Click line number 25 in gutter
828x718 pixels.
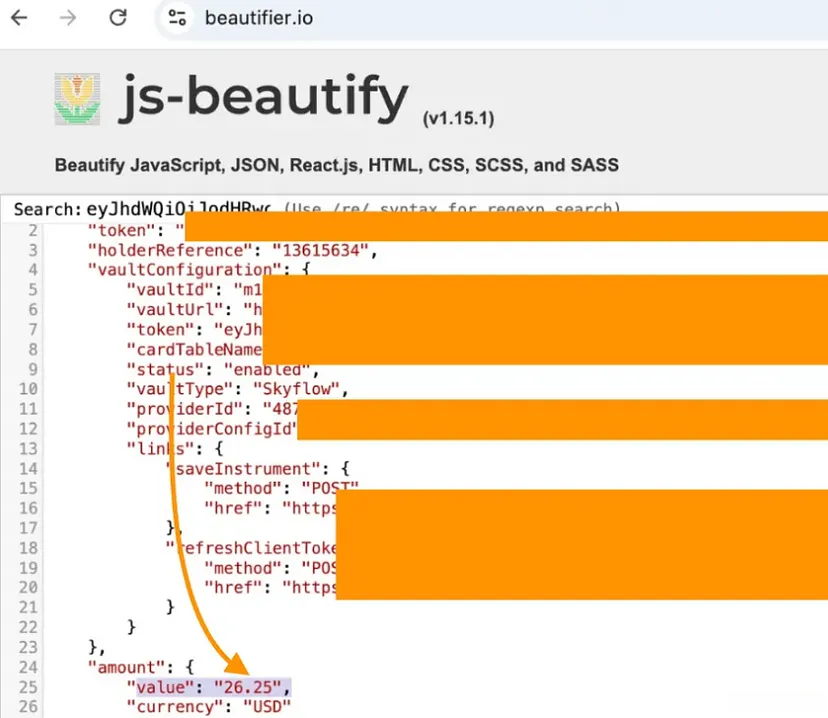pyautogui.click(x=29, y=687)
